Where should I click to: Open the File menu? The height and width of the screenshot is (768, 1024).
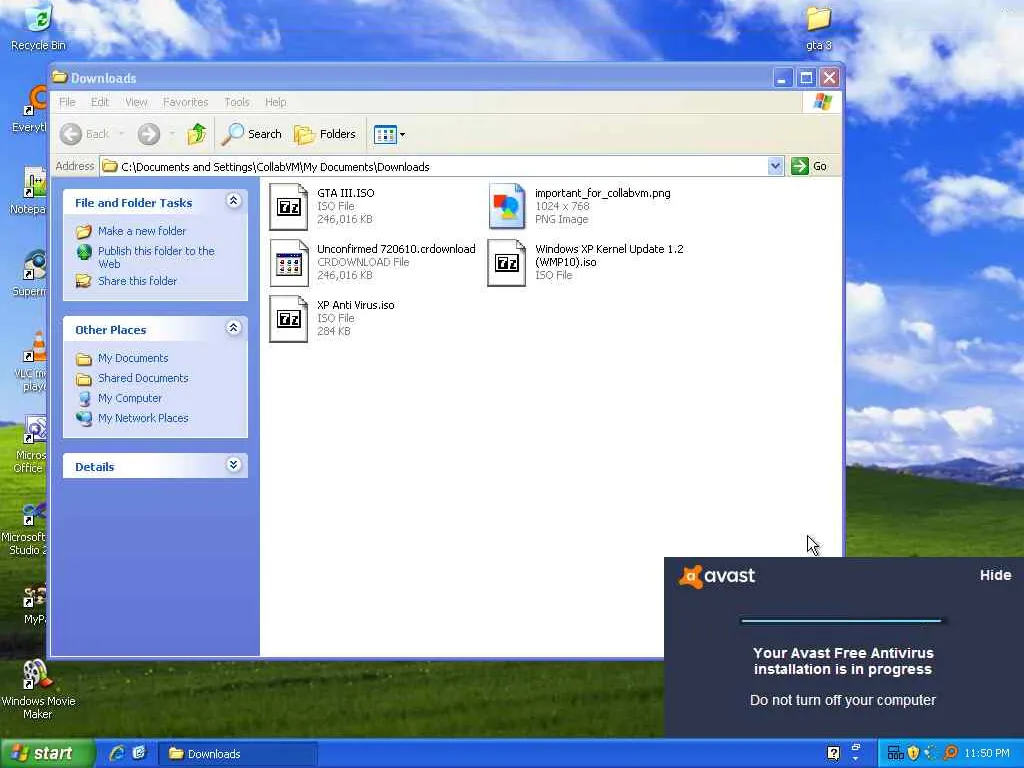(67, 102)
